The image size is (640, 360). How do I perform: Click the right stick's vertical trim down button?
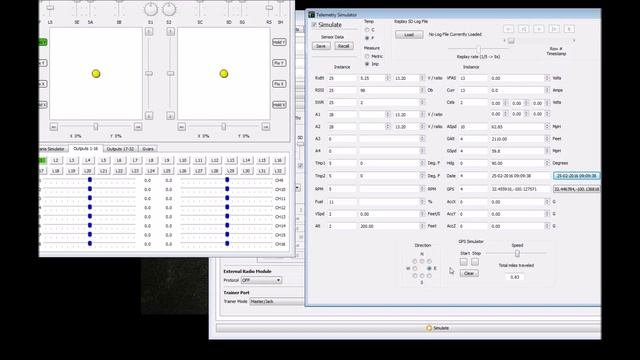[171, 116]
